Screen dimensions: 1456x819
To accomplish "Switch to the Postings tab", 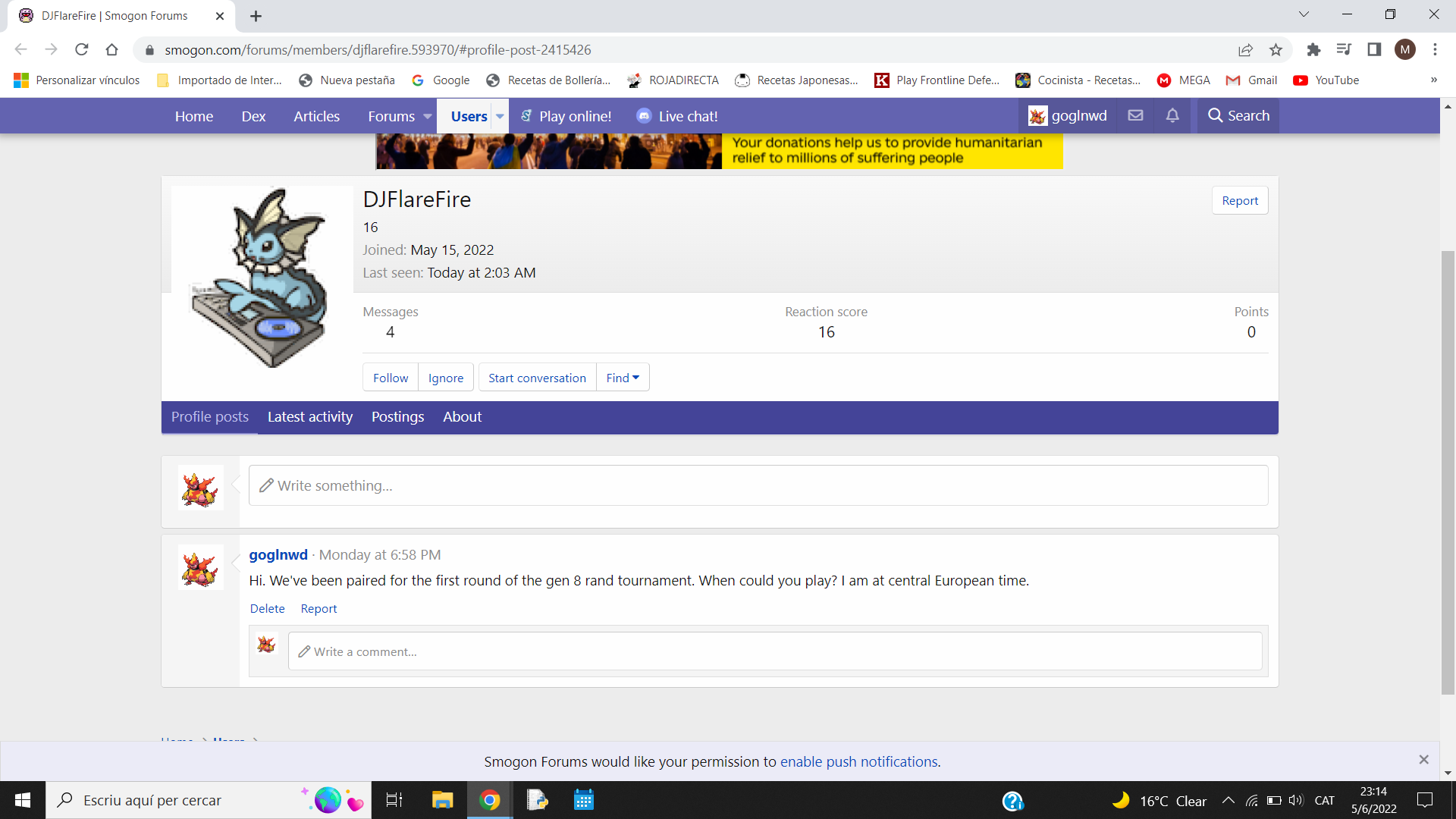I will 397,417.
